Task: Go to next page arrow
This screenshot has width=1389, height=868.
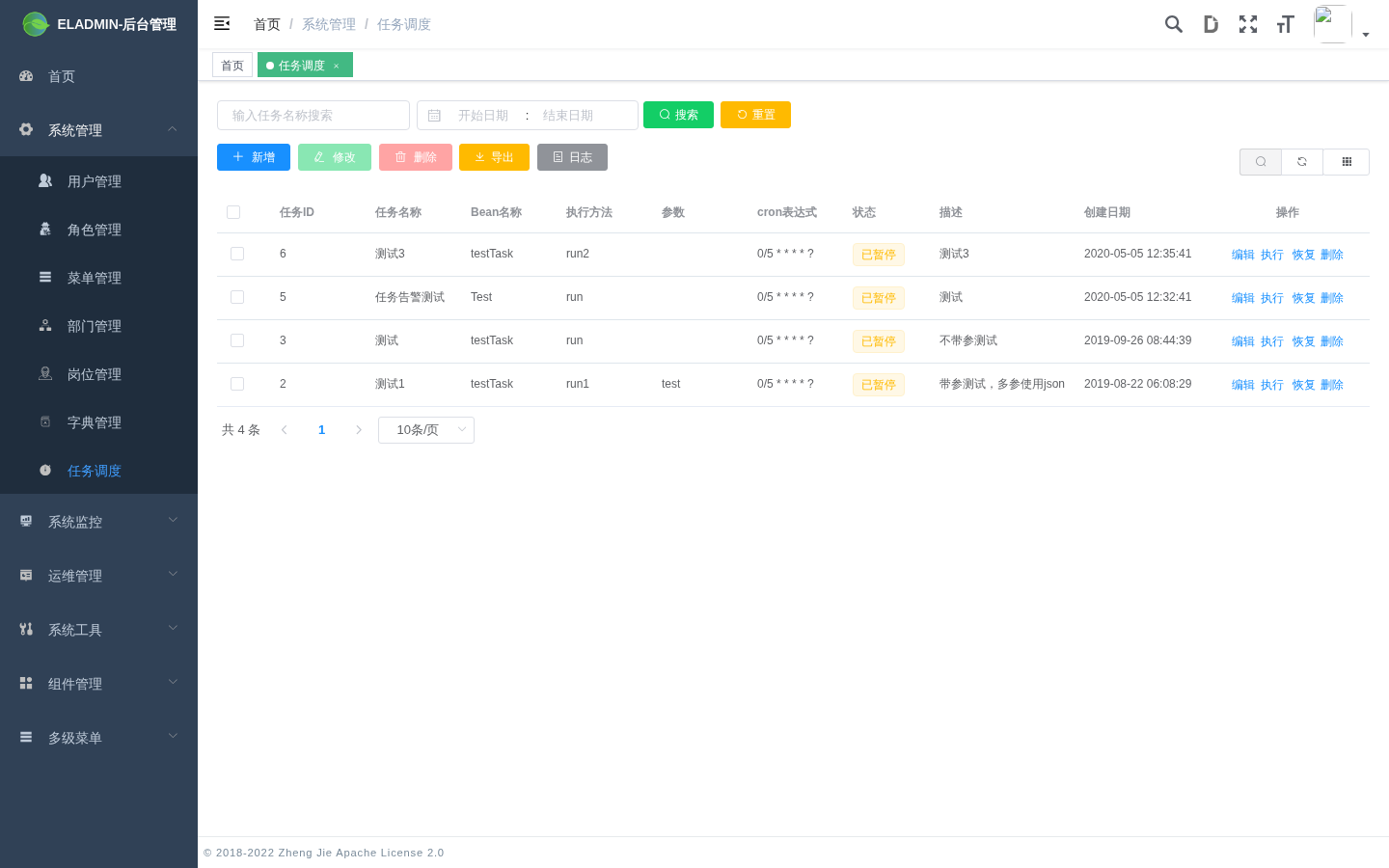Action: [359, 430]
